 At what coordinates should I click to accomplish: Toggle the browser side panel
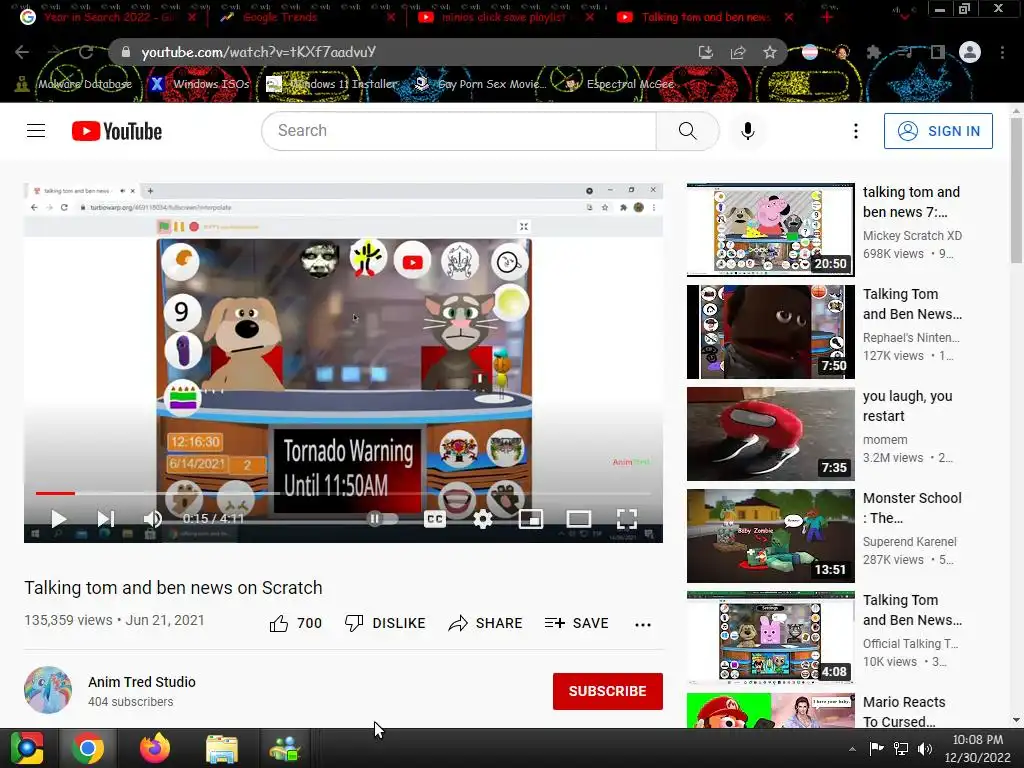(x=938, y=52)
